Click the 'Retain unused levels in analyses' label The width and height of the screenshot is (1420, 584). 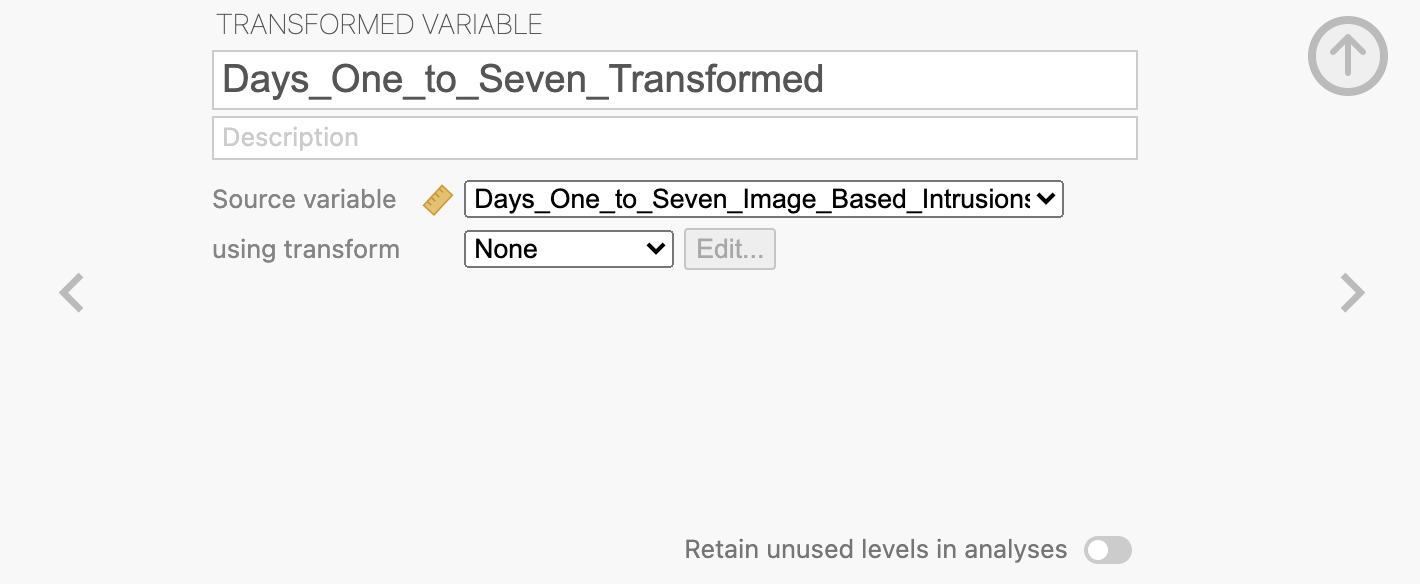pos(876,549)
